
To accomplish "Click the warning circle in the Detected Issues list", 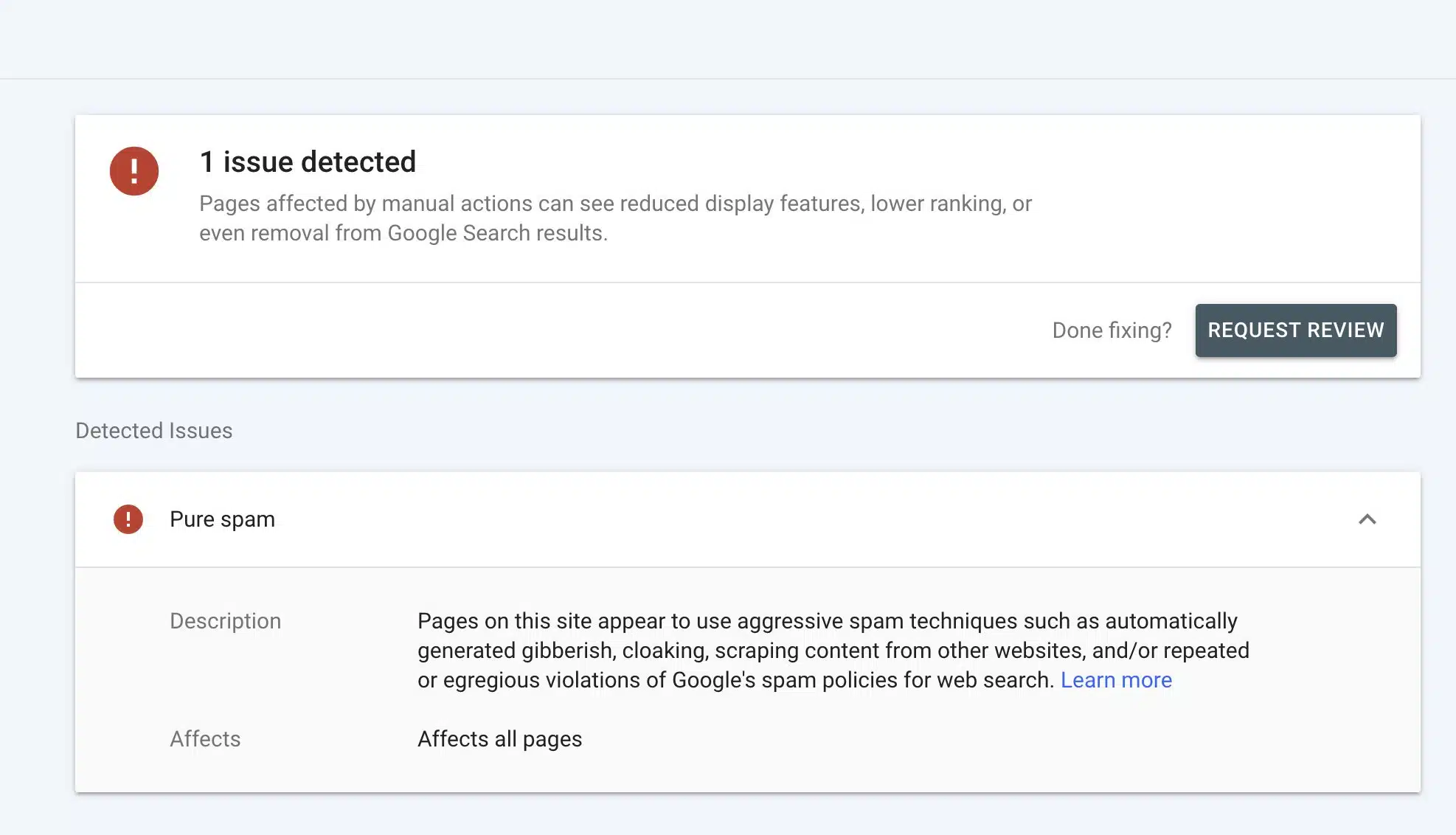I will tap(128, 519).
